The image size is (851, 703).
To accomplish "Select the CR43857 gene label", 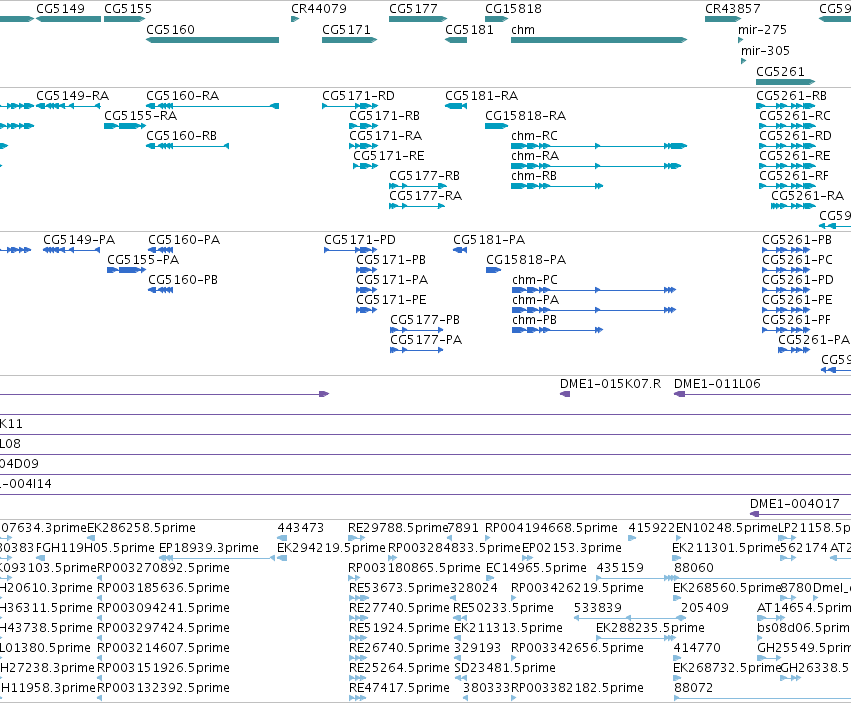I will (733, 9).
